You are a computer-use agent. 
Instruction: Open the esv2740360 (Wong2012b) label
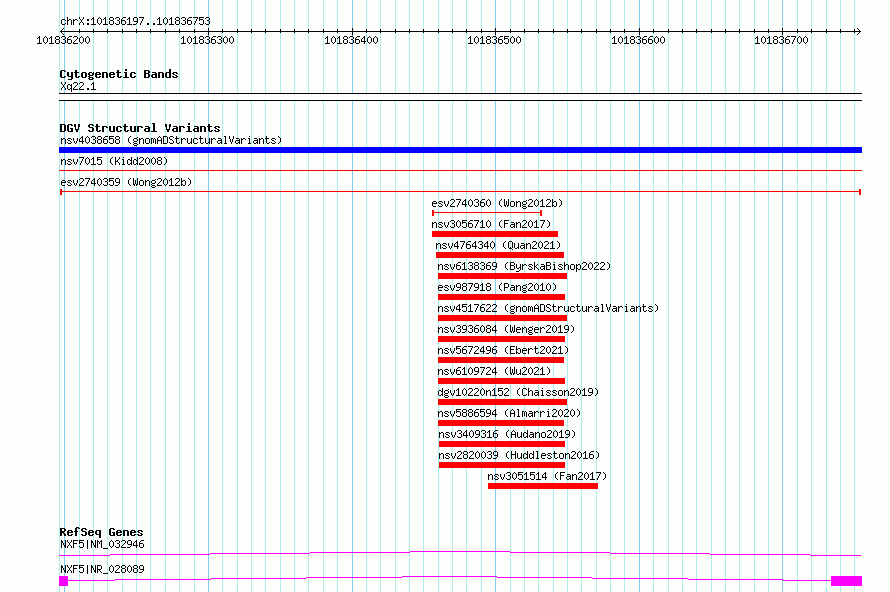pos(497,203)
